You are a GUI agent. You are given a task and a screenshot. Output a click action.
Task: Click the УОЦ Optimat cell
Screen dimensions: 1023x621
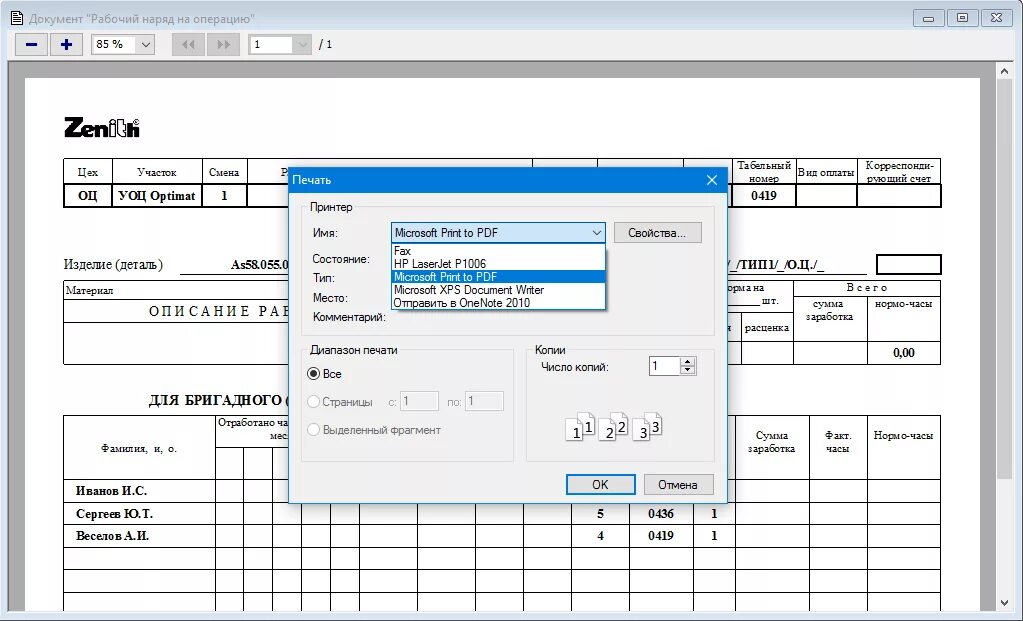(x=157, y=196)
